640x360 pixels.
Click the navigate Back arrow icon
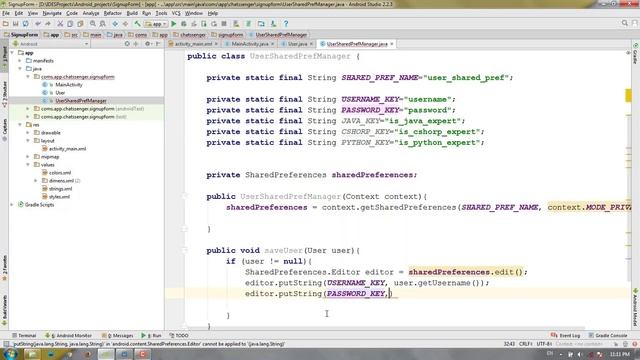pyautogui.click(x=115, y=24)
